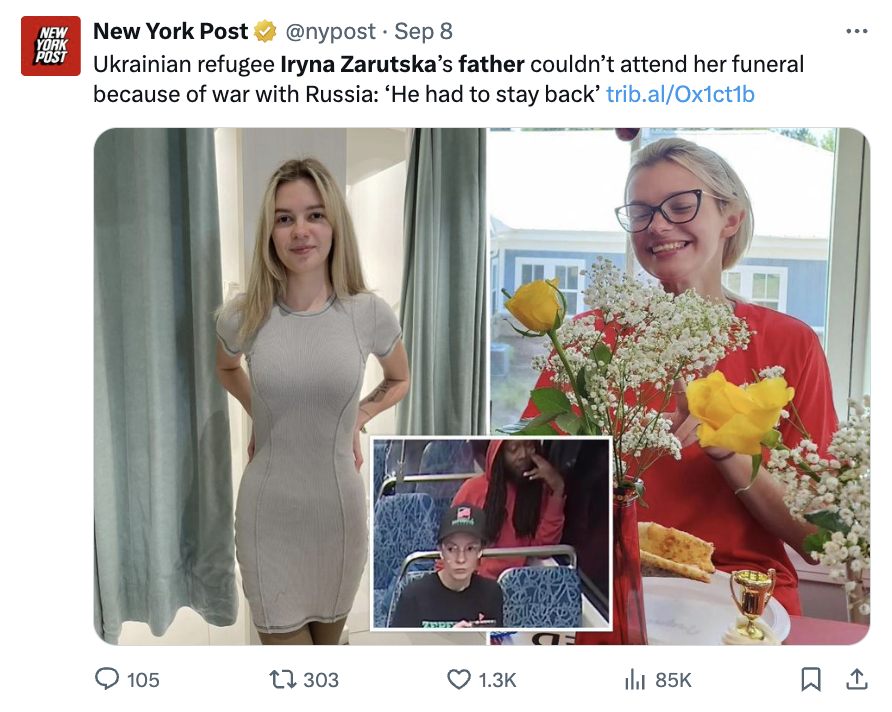
Task: Click the share upload arrow icon
Action: pos(856,680)
